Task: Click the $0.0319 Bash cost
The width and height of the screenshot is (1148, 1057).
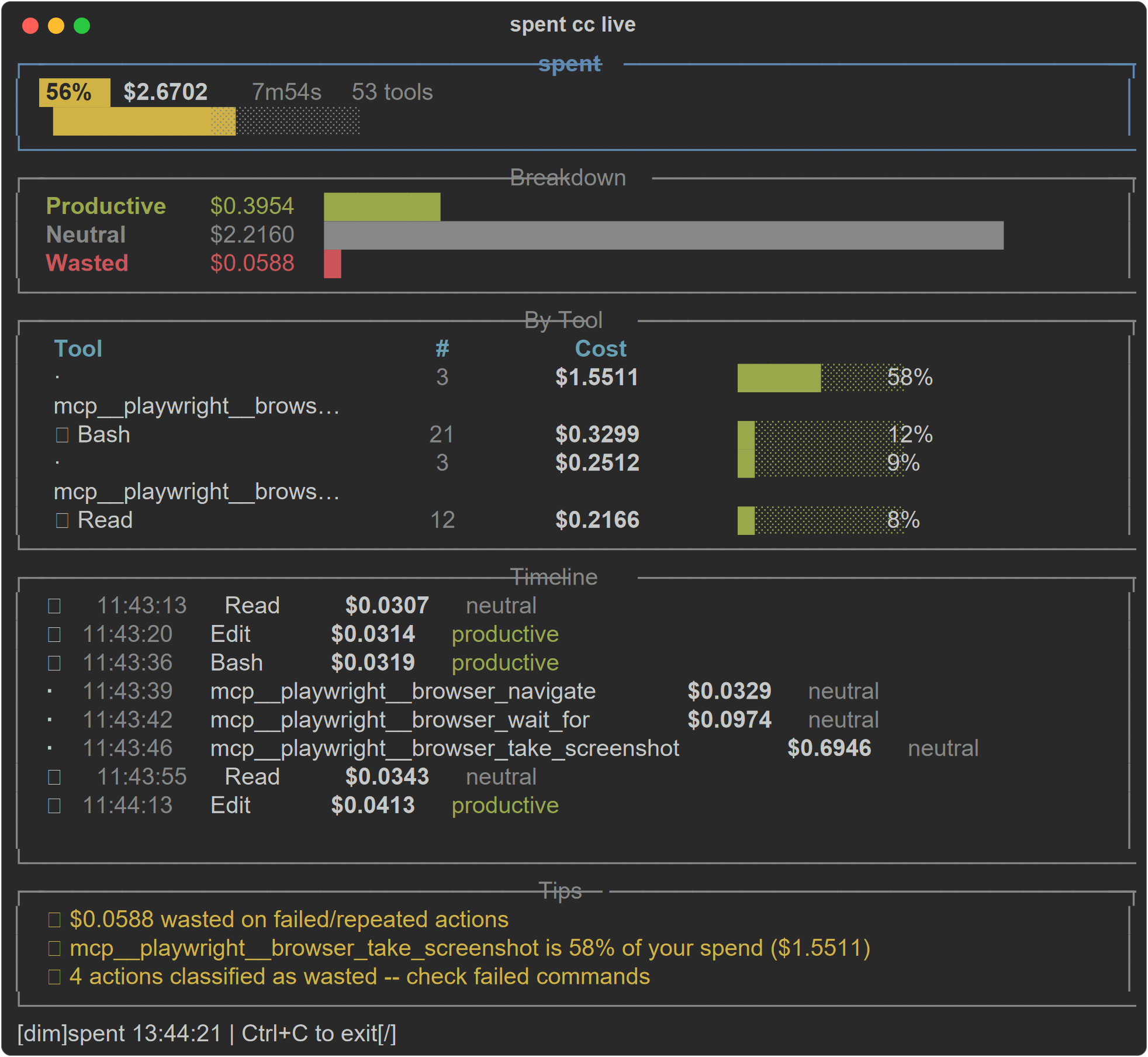Action: 373,663
